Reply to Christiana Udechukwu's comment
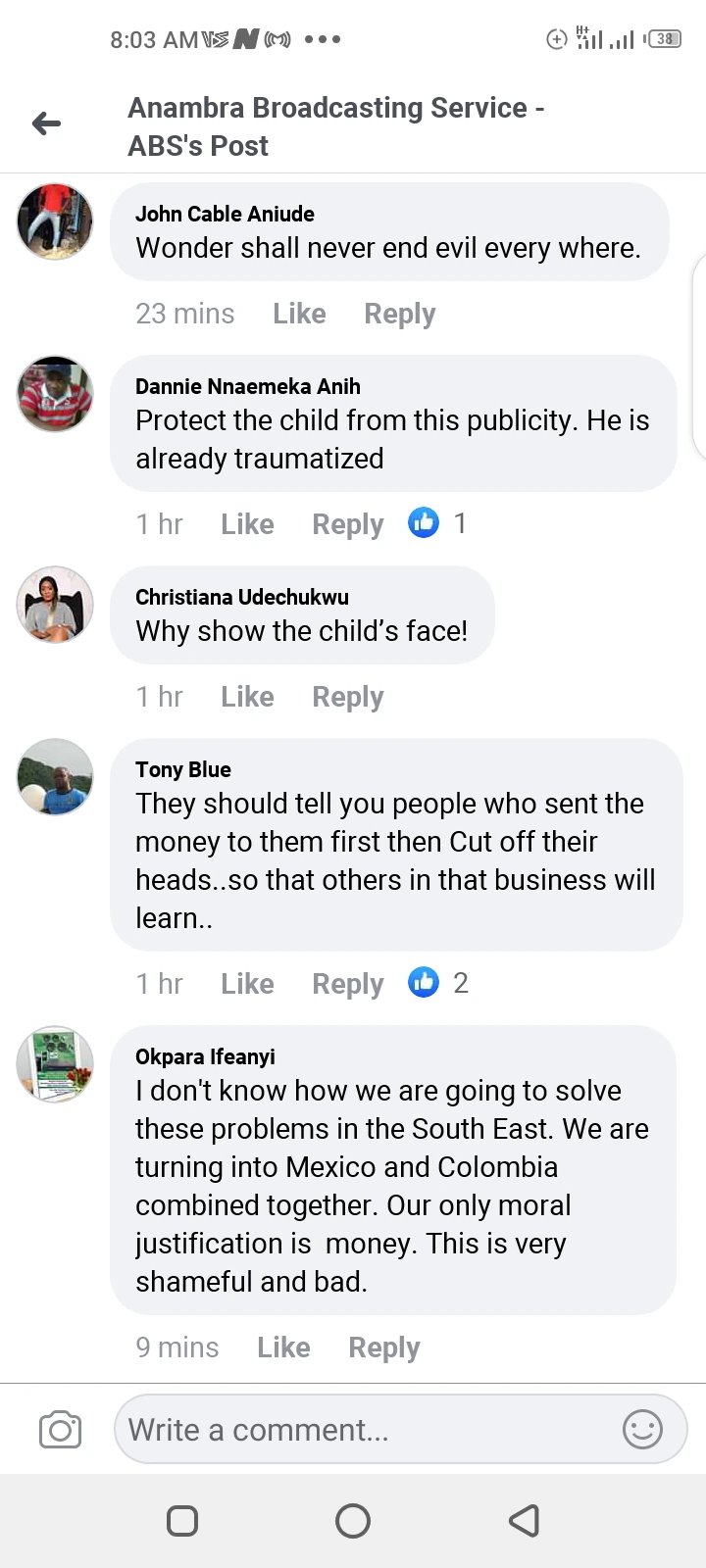This screenshot has height=1568, width=706. [347, 697]
